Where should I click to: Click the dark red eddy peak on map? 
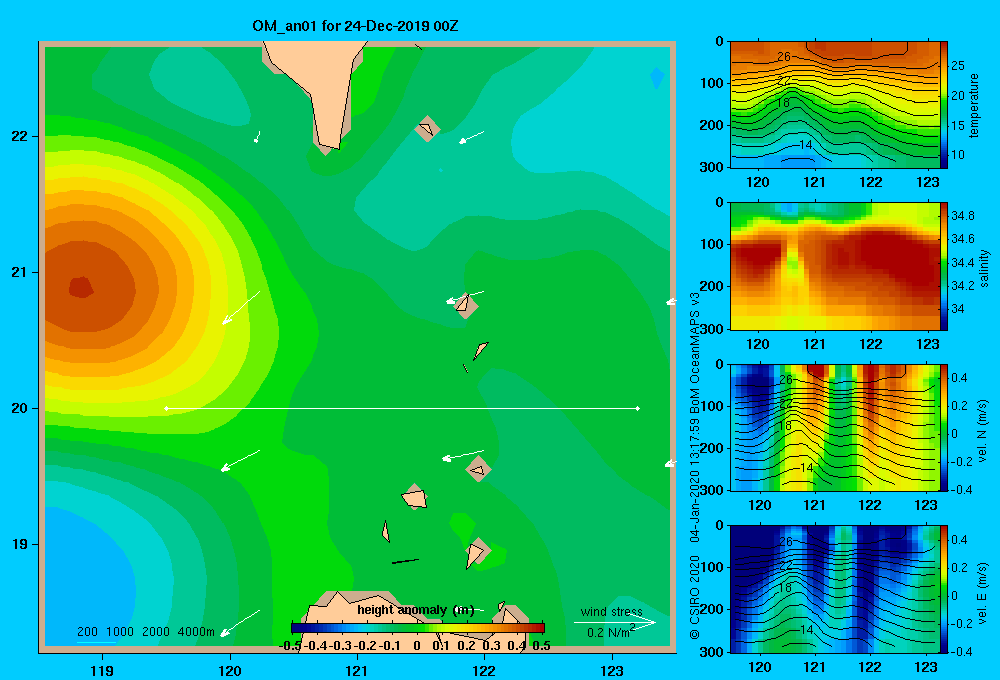81,287
